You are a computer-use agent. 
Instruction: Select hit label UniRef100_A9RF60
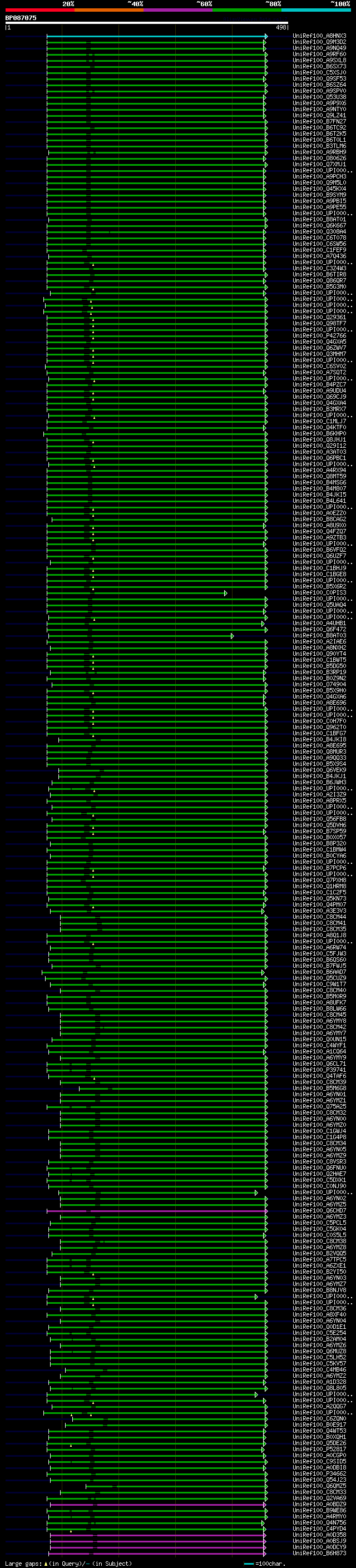pyautogui.click(x=319, y=54)
